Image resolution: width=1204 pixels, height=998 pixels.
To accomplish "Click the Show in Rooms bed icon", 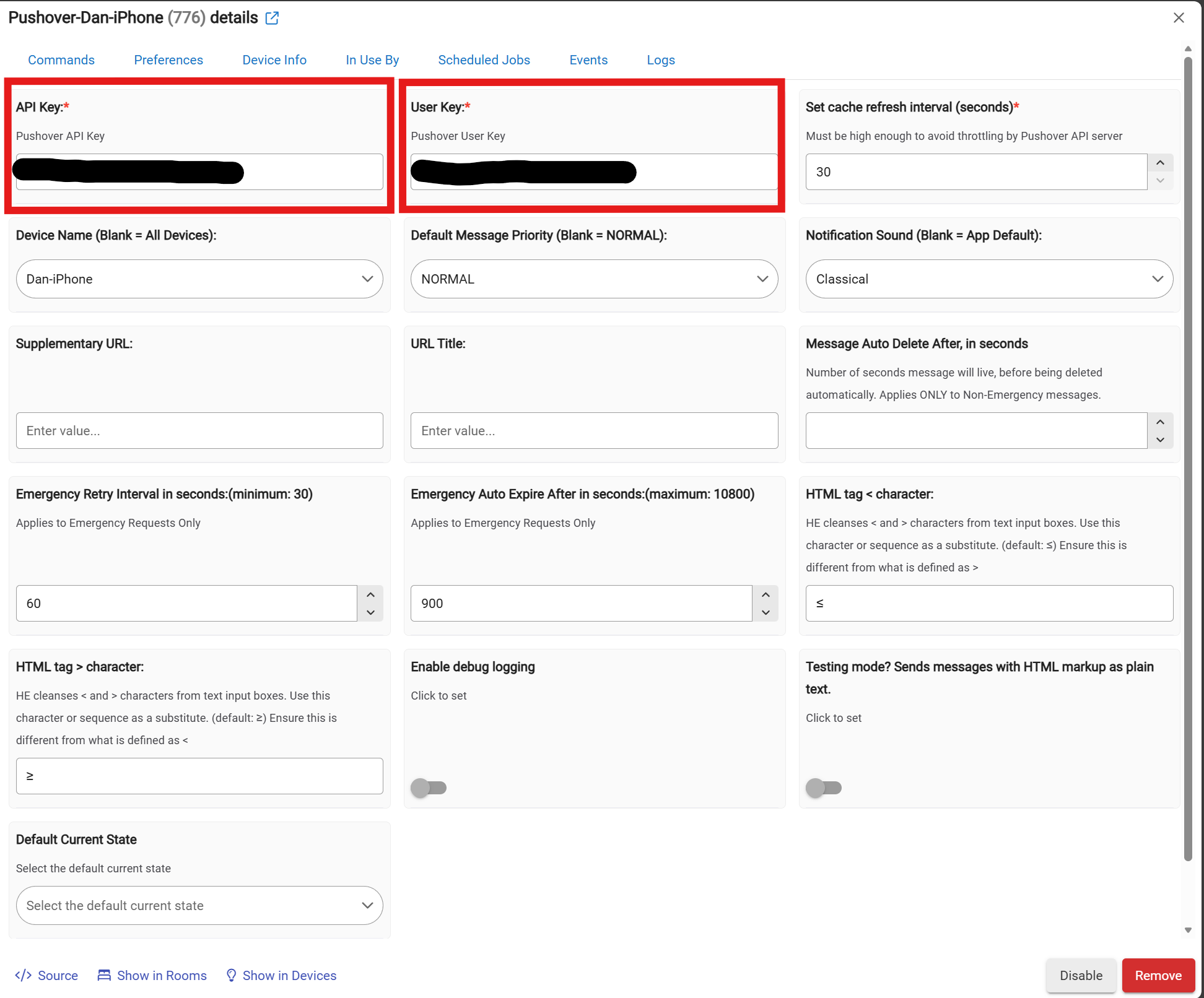I will [x=104, y=975].
